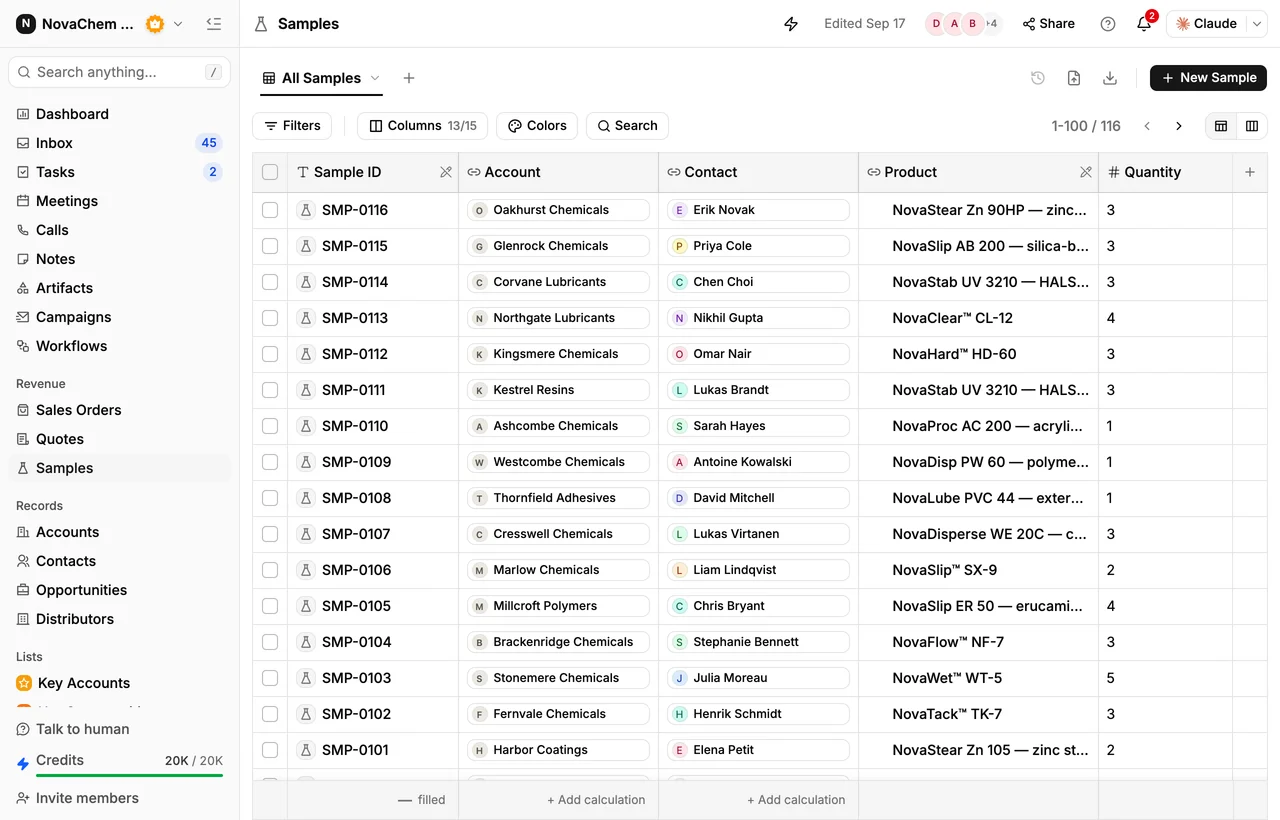Open the lightning quick actions icon
This screenshot has width=1280, height=820.
point(791,24)
